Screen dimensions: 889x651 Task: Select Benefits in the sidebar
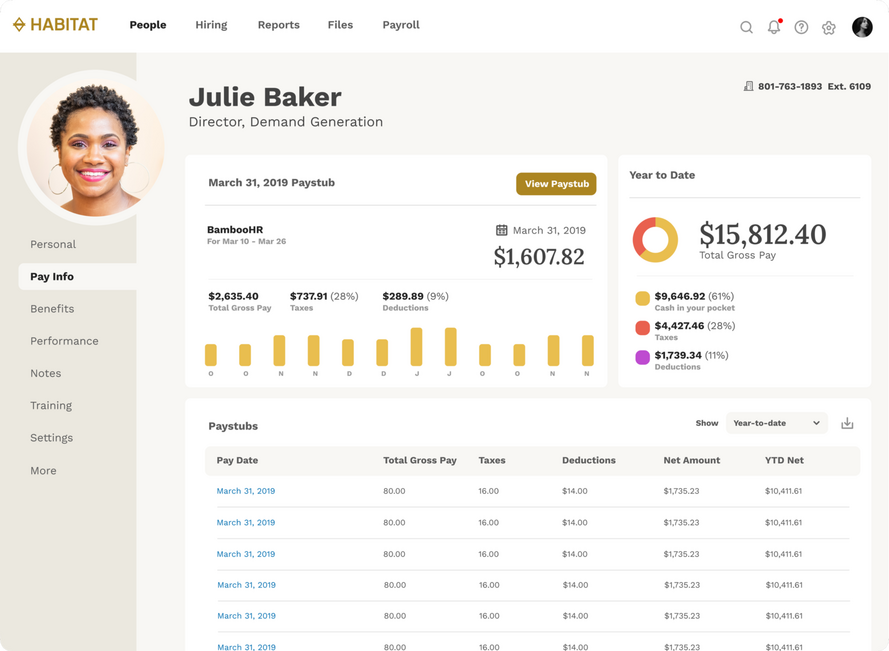(x=52, y=309)
